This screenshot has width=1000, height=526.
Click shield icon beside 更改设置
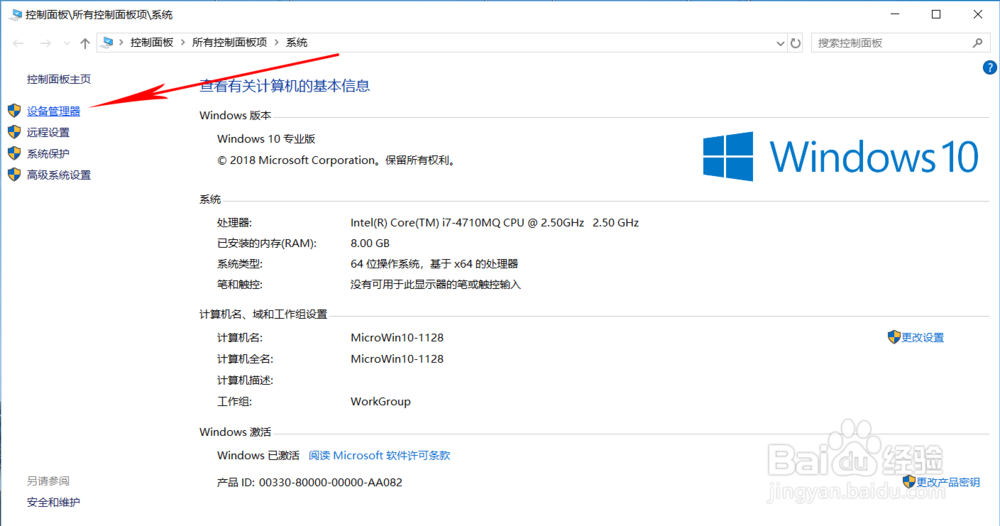894,337
